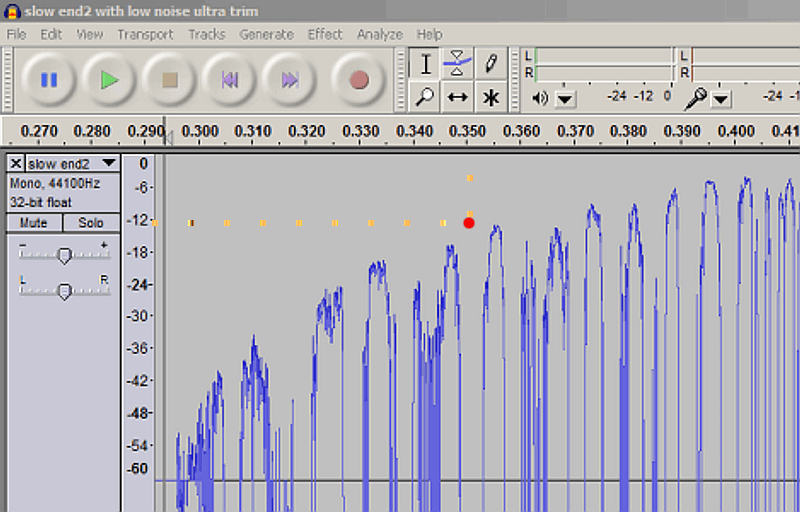Screen dimensions: 800x512
Task: Open the output meter dropdown arrow
Action: [565, 98]
